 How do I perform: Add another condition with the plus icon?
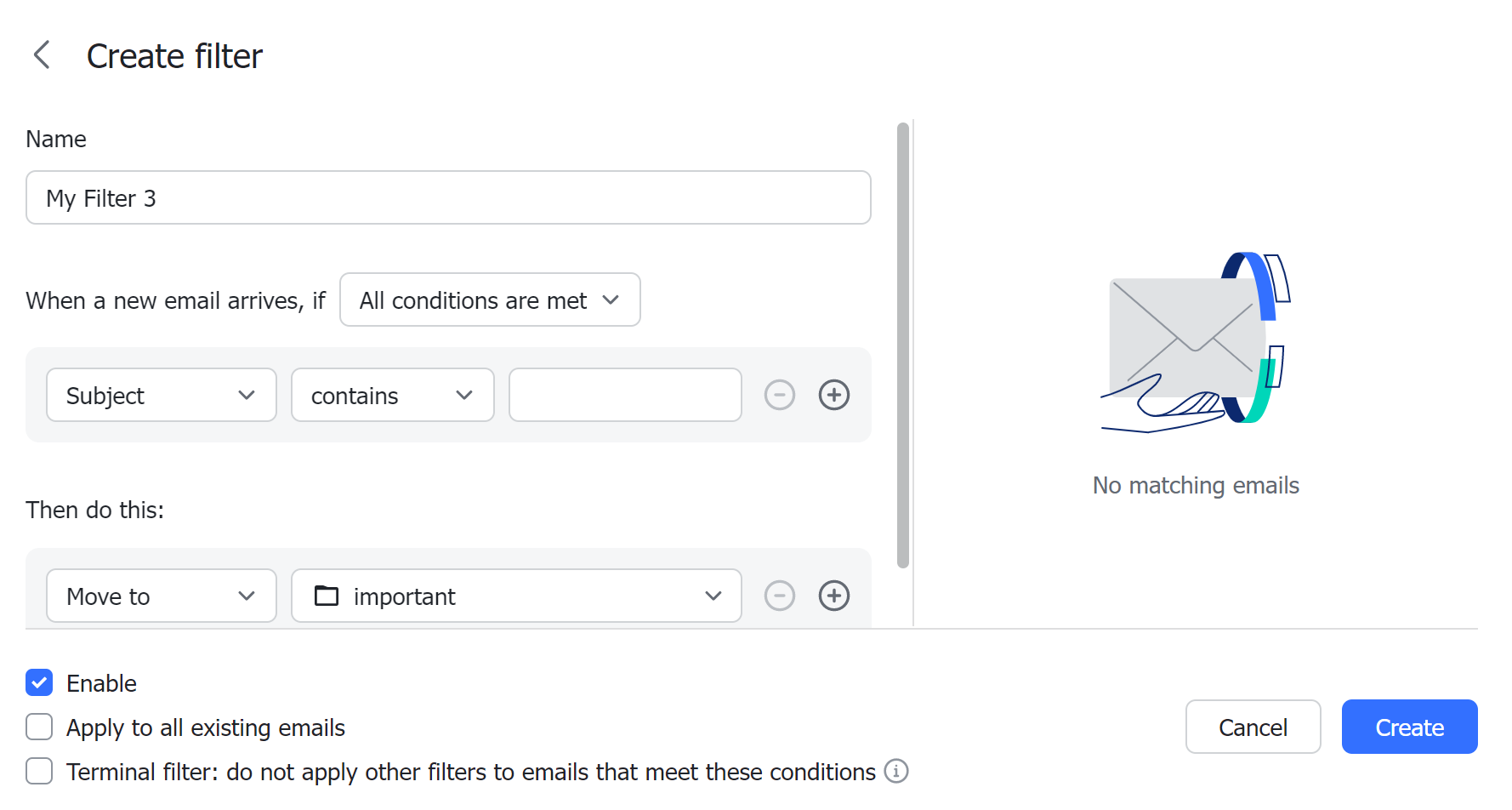pos(834,395)
